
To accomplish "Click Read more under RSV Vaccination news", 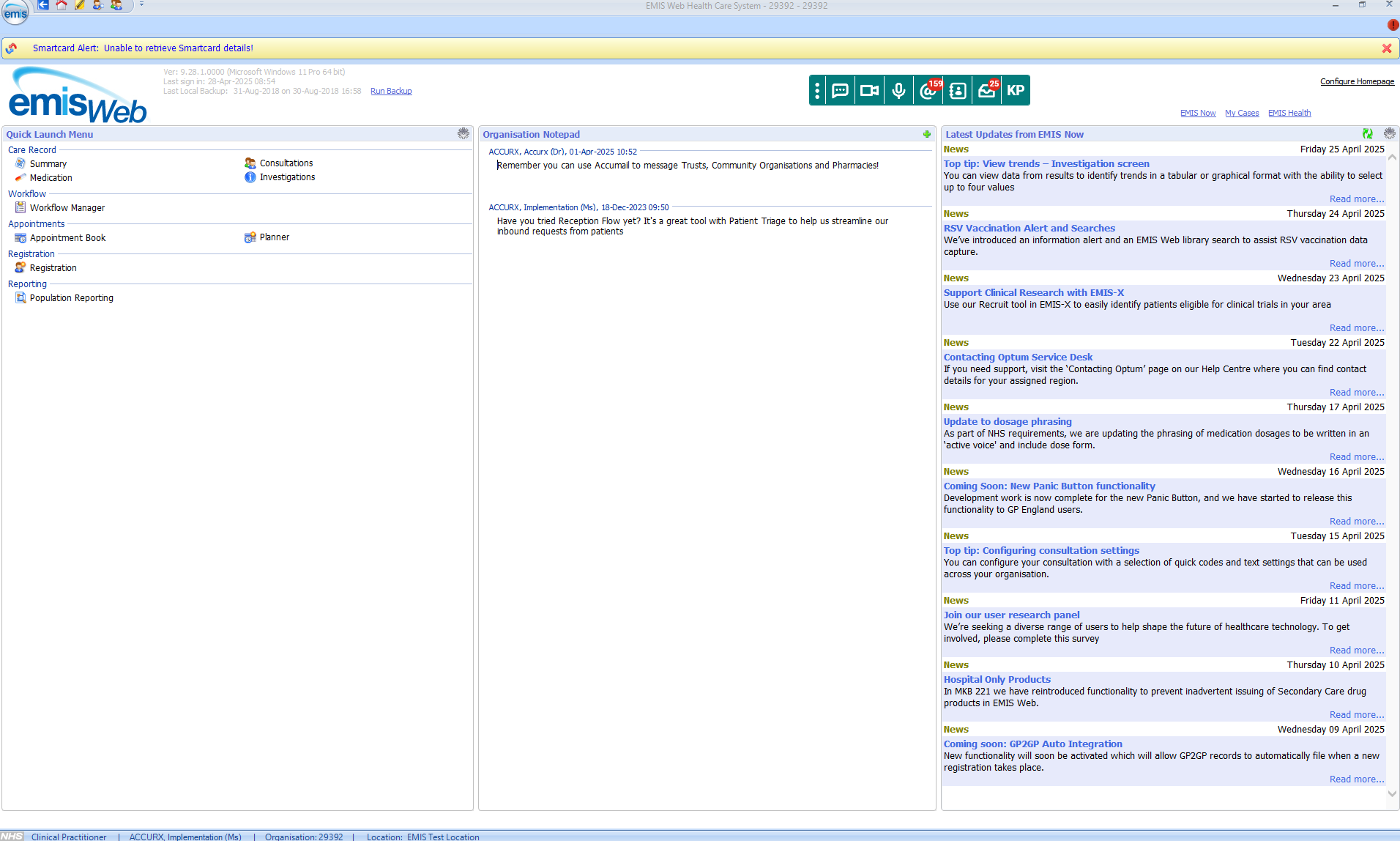I will tap(1357, 264).
